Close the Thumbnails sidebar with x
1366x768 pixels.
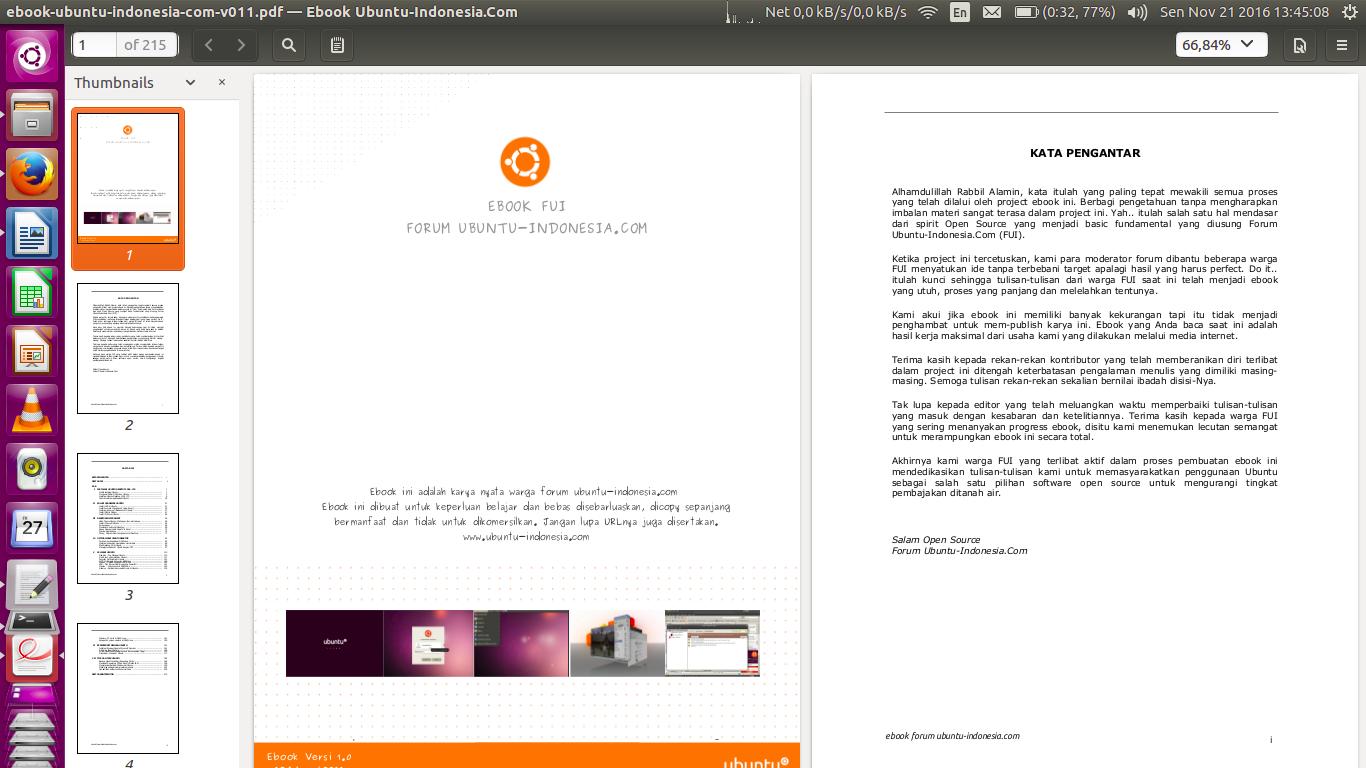[x=222, y=82]
